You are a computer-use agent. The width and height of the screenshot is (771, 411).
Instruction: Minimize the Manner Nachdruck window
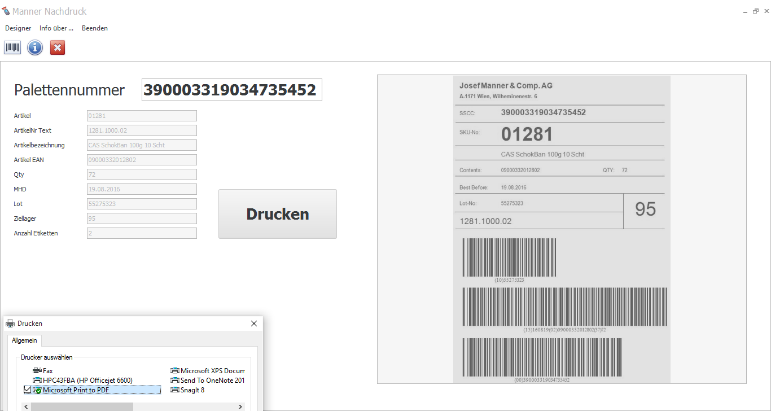click(746, 11)
